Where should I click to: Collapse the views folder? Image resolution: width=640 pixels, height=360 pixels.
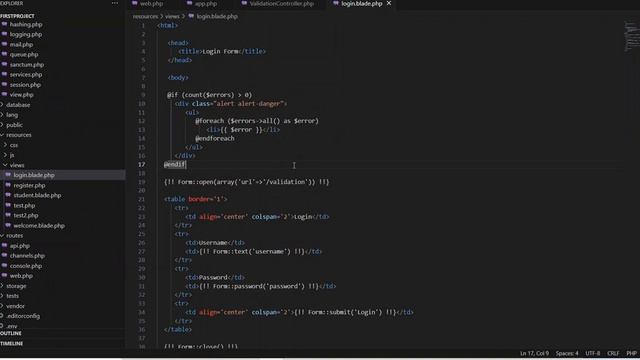pyautogui.click(x=17, y=165)
